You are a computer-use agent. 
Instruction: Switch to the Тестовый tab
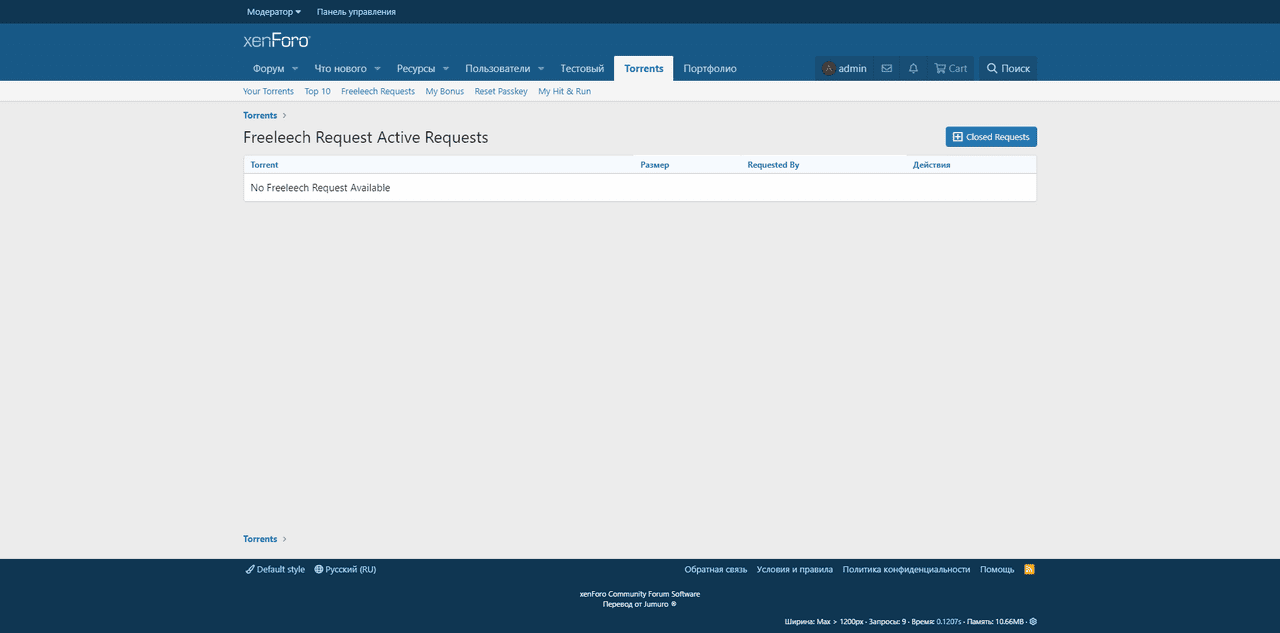[582, 69]
